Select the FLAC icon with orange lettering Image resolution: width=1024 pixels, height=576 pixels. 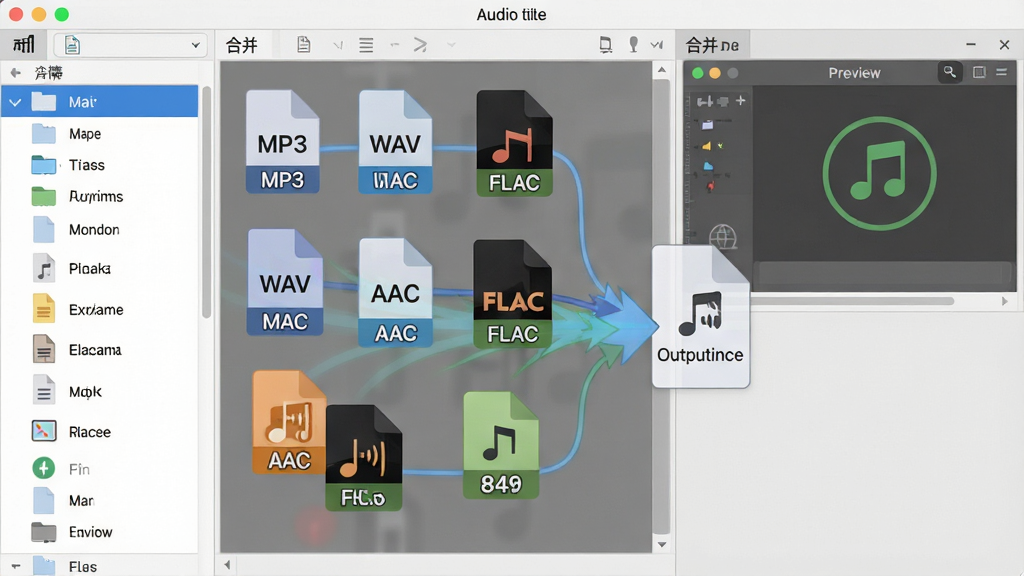coord(513,293)
